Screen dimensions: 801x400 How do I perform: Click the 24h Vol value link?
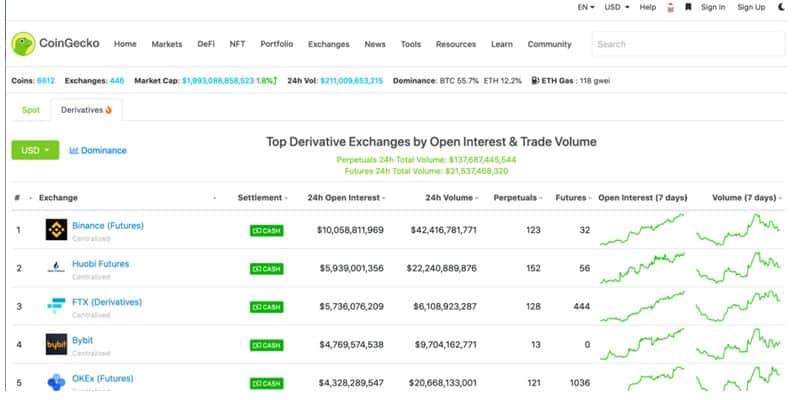pos(351,81)
